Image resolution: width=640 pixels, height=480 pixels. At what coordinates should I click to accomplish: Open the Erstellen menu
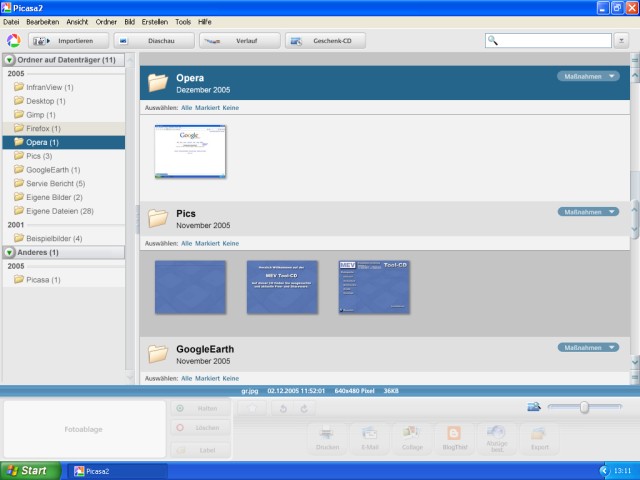pos(155,22)
